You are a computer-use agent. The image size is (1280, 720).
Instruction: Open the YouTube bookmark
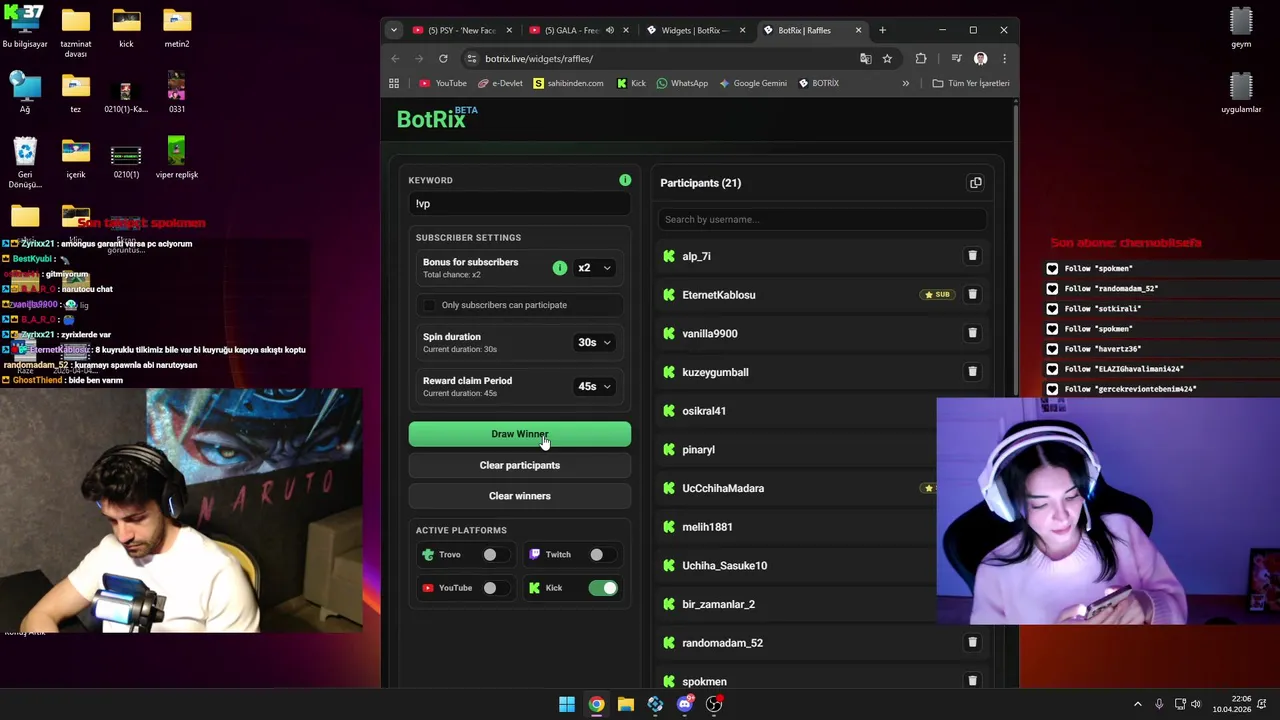tap(443, 83)
